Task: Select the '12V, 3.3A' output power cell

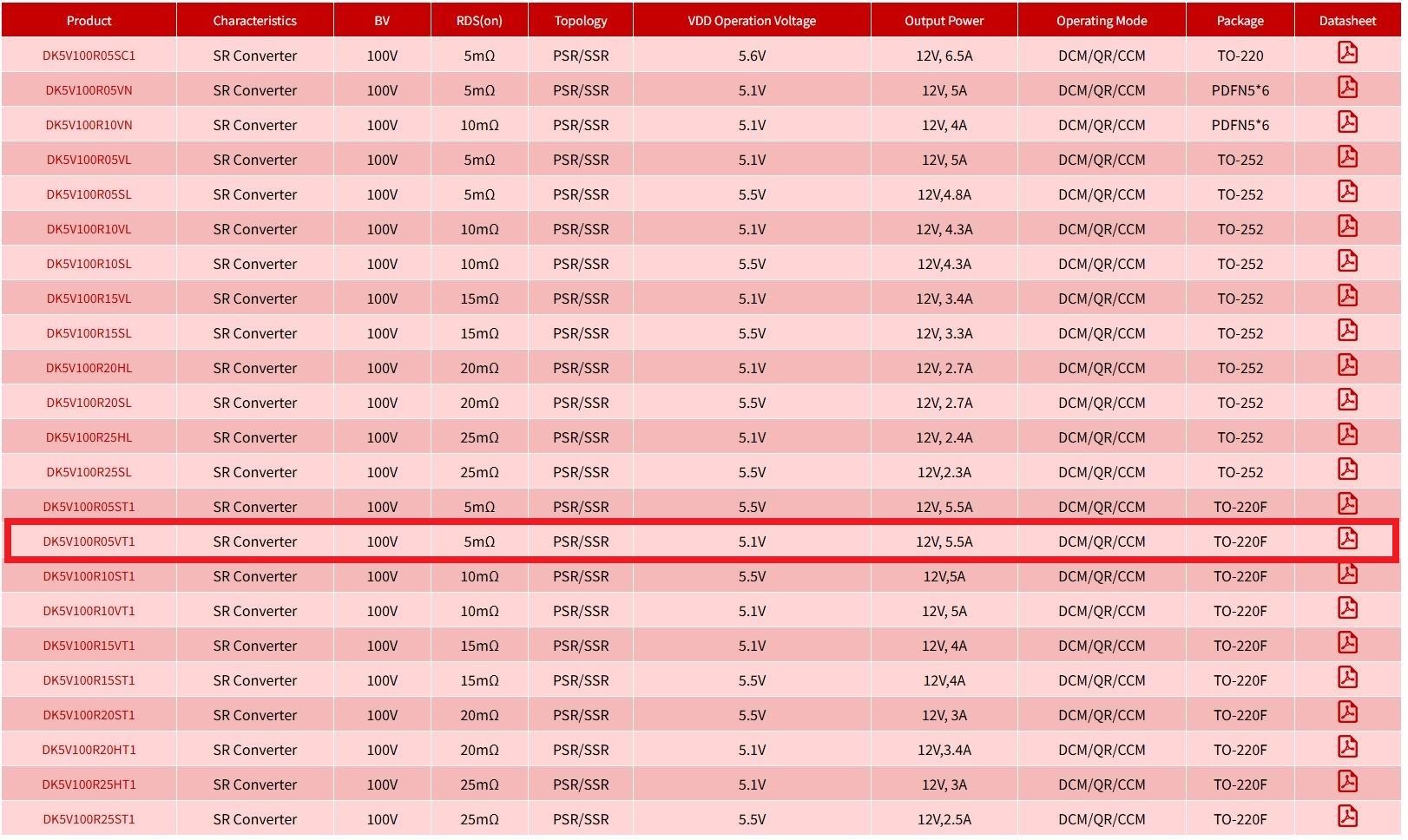Action: (944, 333)
